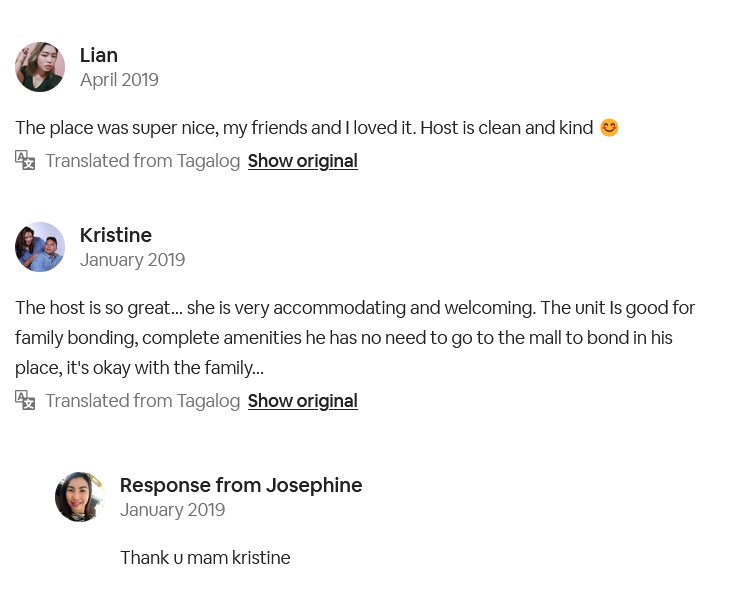This screenshot has width=738, height=596.
Task: Click Kristine's profile photo
Action: click(x=40, y=247)
